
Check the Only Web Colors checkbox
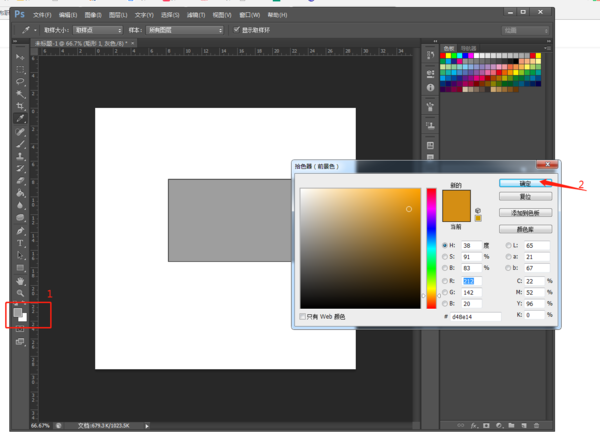point(302,317)
